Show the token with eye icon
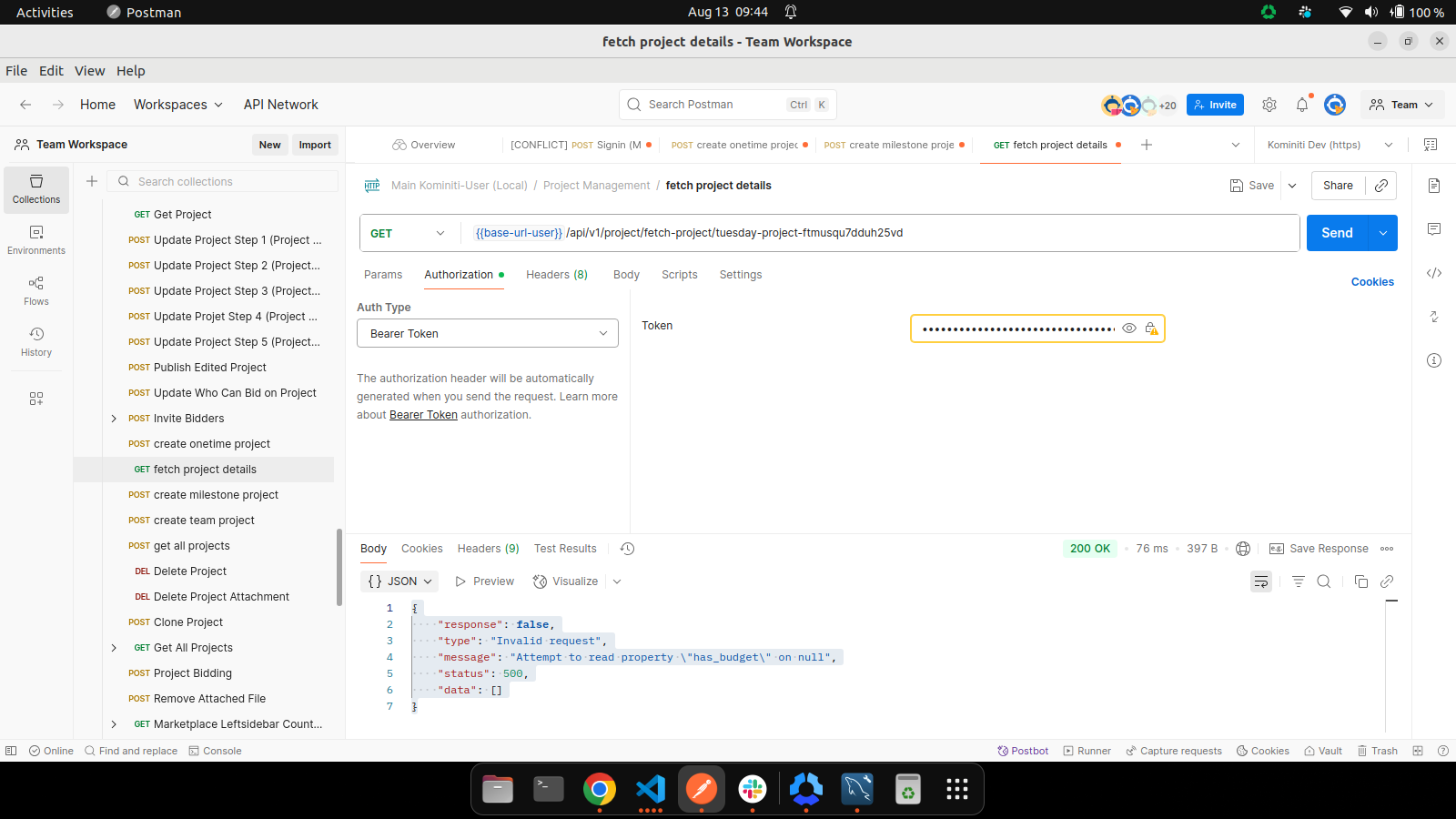The height and width of the screenshot is (819, 1456). click(1129, 329)
